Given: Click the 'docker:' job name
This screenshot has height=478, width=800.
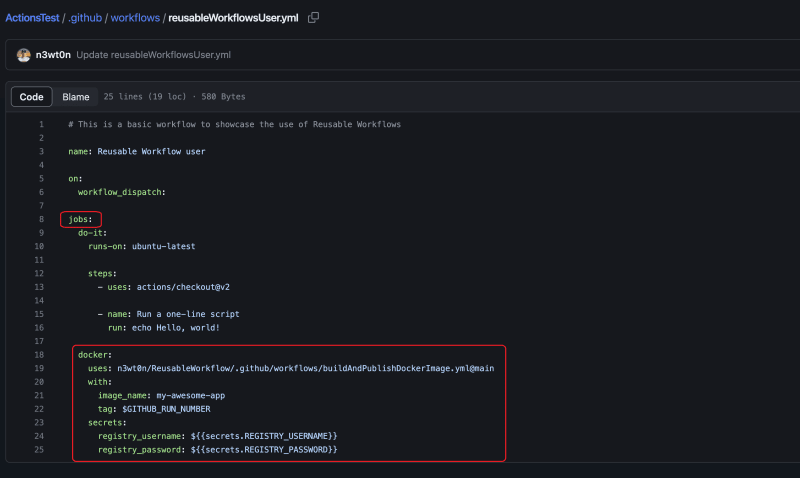Looking at the screenshot, I should pyautogui.click(x=95, y=355).
